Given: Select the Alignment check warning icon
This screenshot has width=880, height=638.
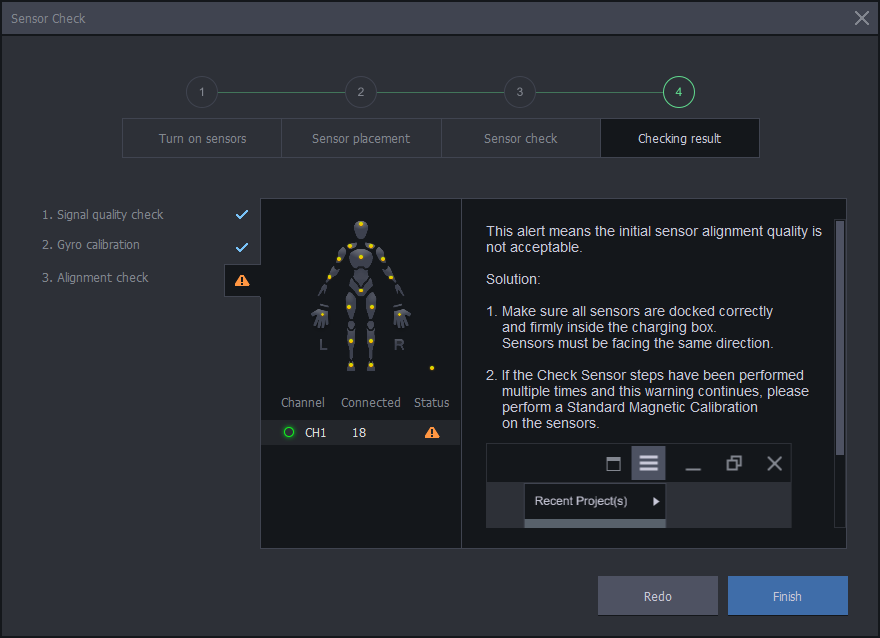Looking at the screenshot, I should point(242,281).
